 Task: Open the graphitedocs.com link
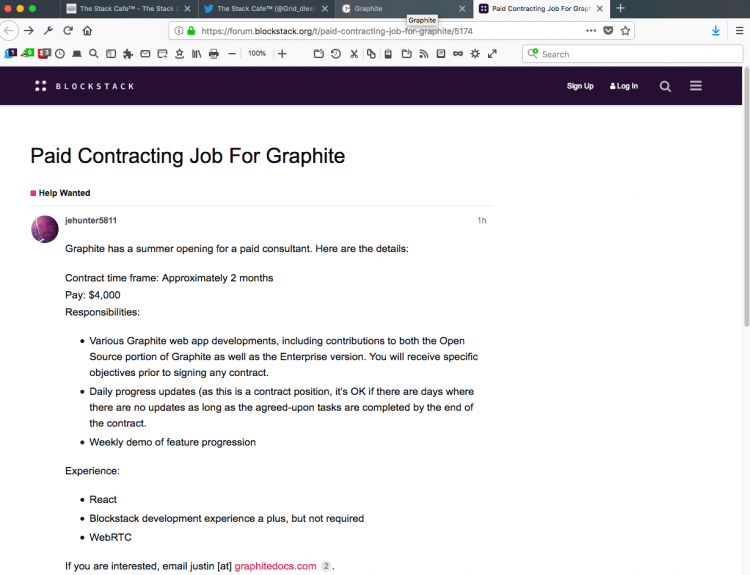tap(276, 566)
